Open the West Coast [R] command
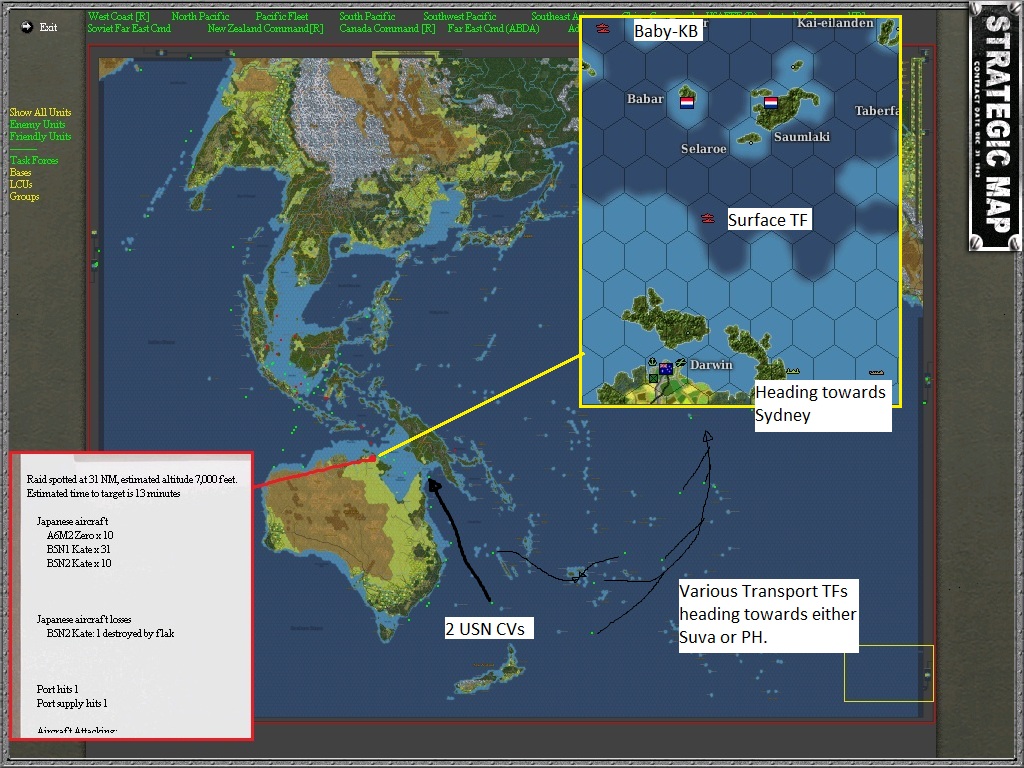The height and width of the screenshot is (768, 1024). pos(119,16)
